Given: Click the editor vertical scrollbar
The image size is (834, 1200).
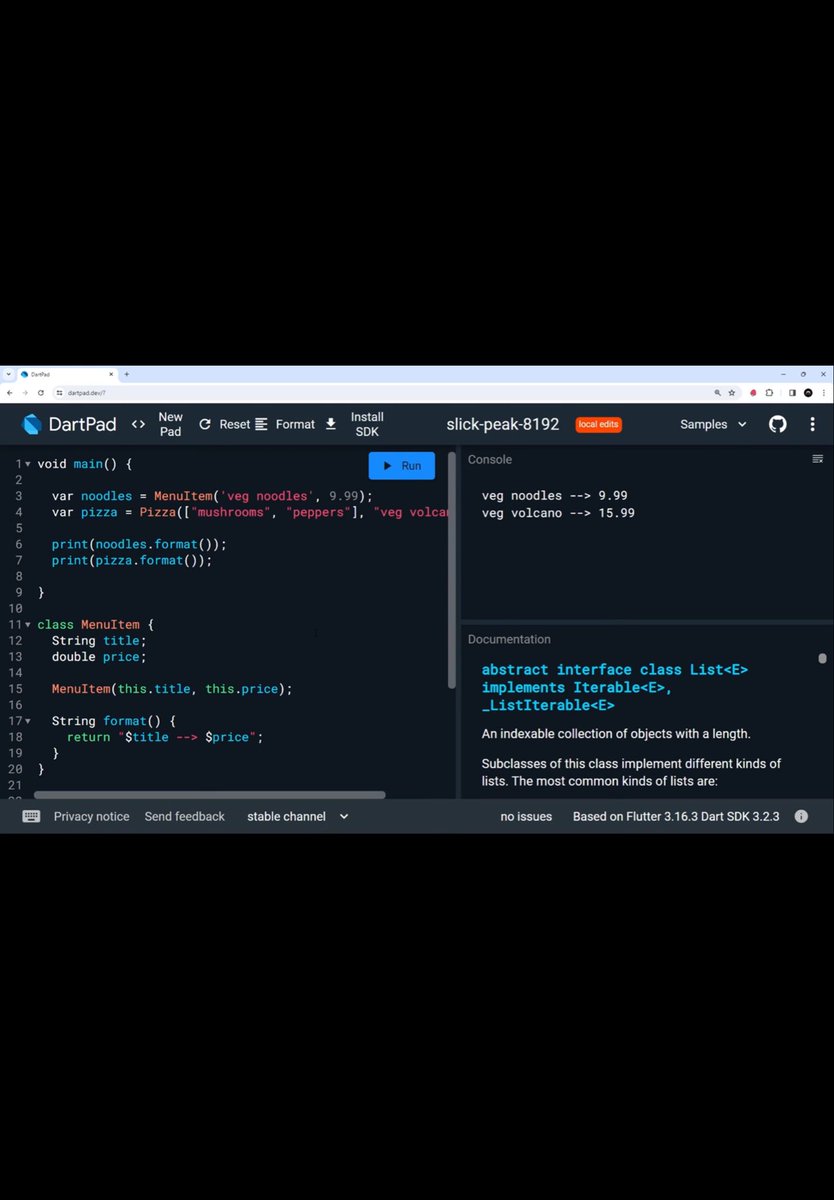Looking at the screenshot, I should [x=451, y=570].
